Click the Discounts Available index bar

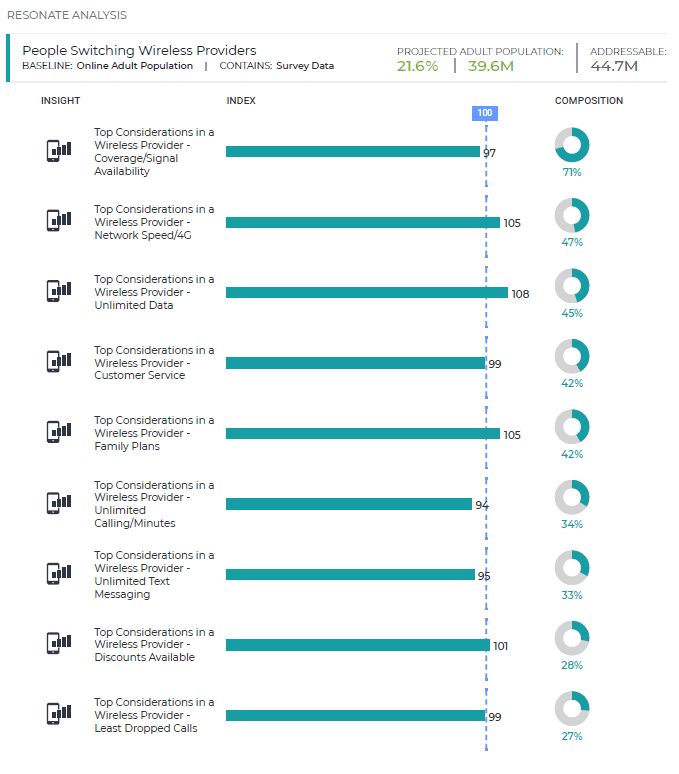pos(357,645)
